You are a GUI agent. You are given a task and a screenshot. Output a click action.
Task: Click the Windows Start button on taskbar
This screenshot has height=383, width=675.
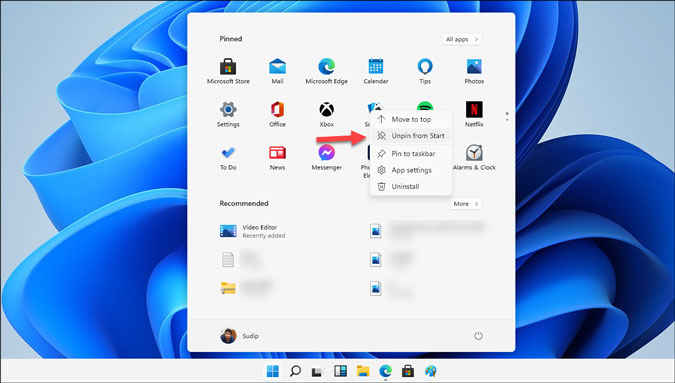tap(272, 371)
